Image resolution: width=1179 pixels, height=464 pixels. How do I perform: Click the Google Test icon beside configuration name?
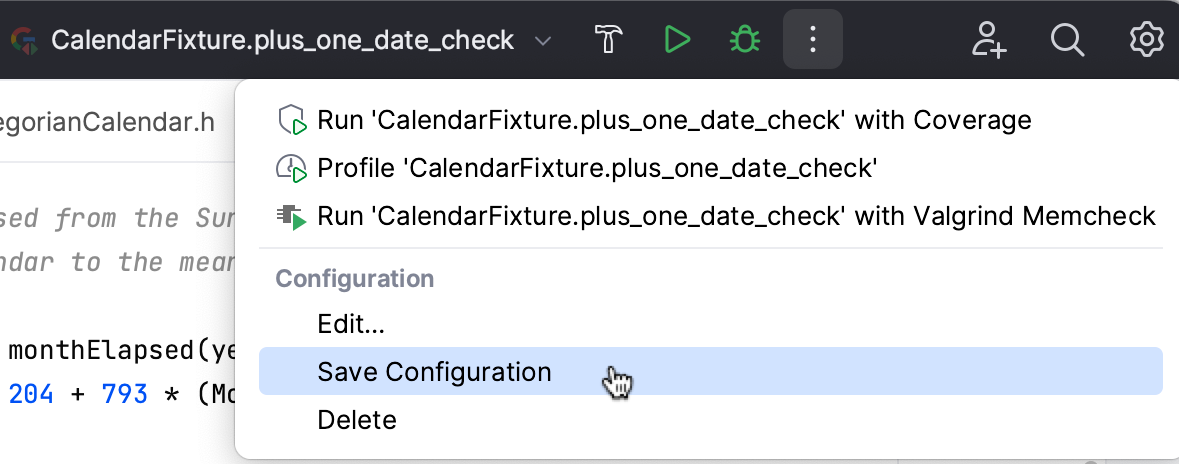(25, 41)
